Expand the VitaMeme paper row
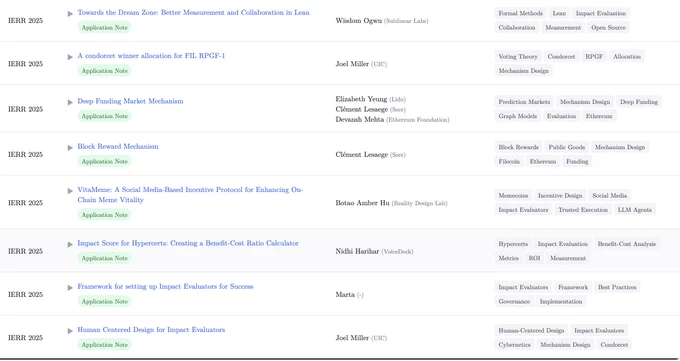 [70, 191]
